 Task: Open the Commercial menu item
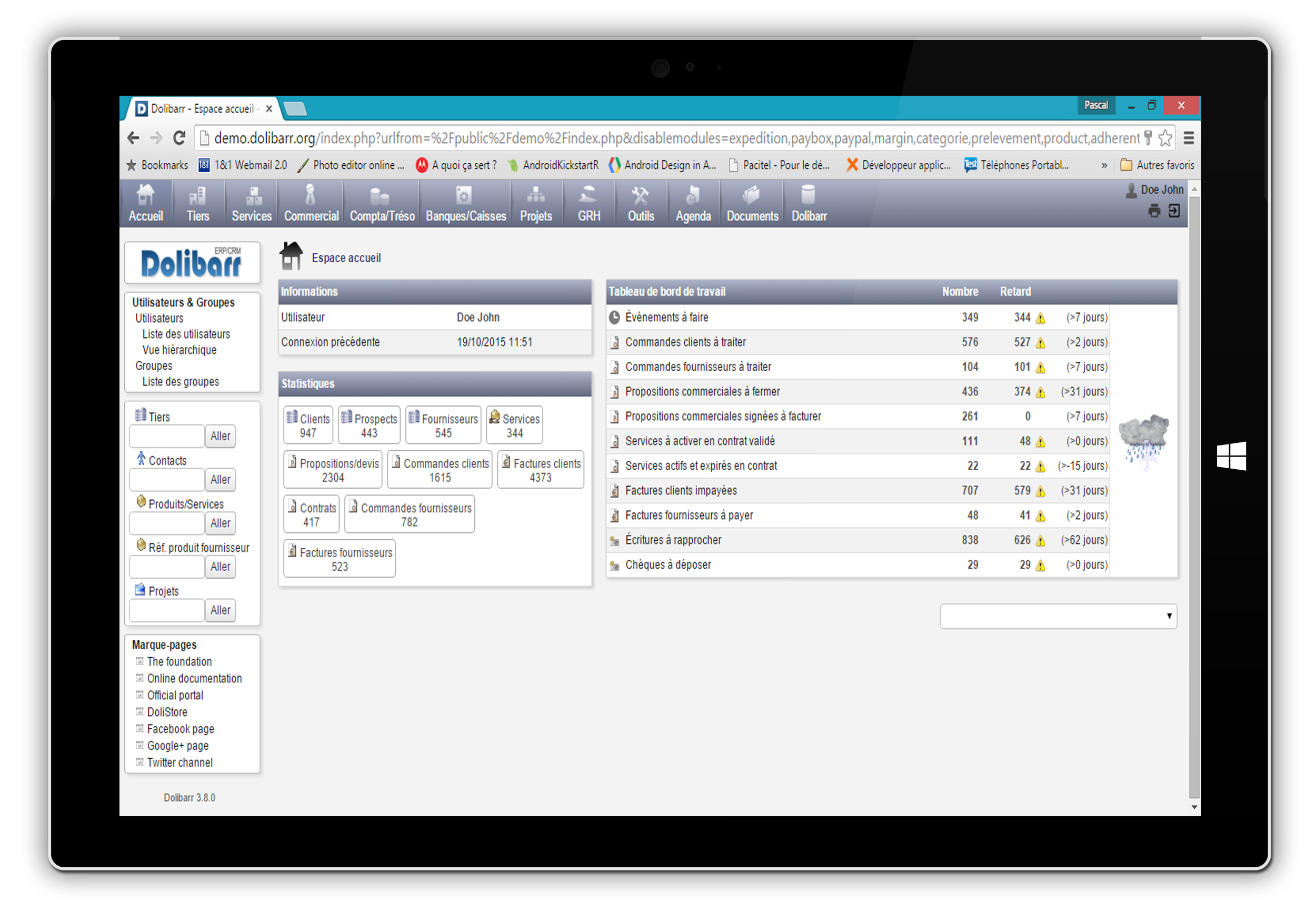tap(311, 215)
